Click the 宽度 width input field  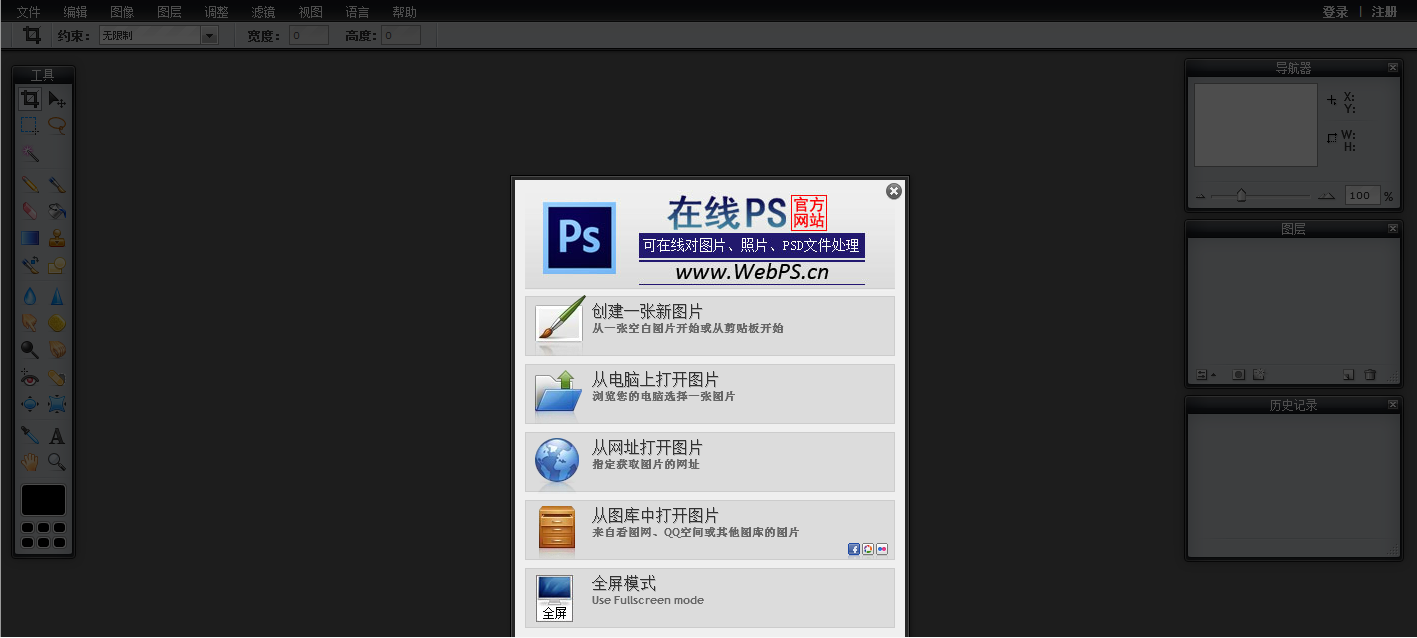(309, 36)
